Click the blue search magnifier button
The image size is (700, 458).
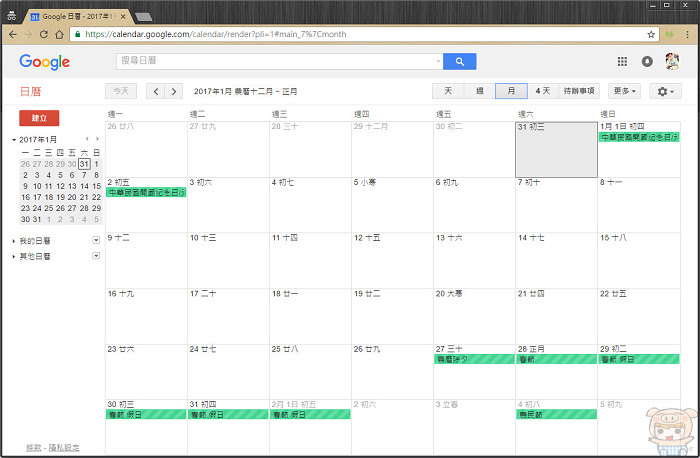pos(459,62)
